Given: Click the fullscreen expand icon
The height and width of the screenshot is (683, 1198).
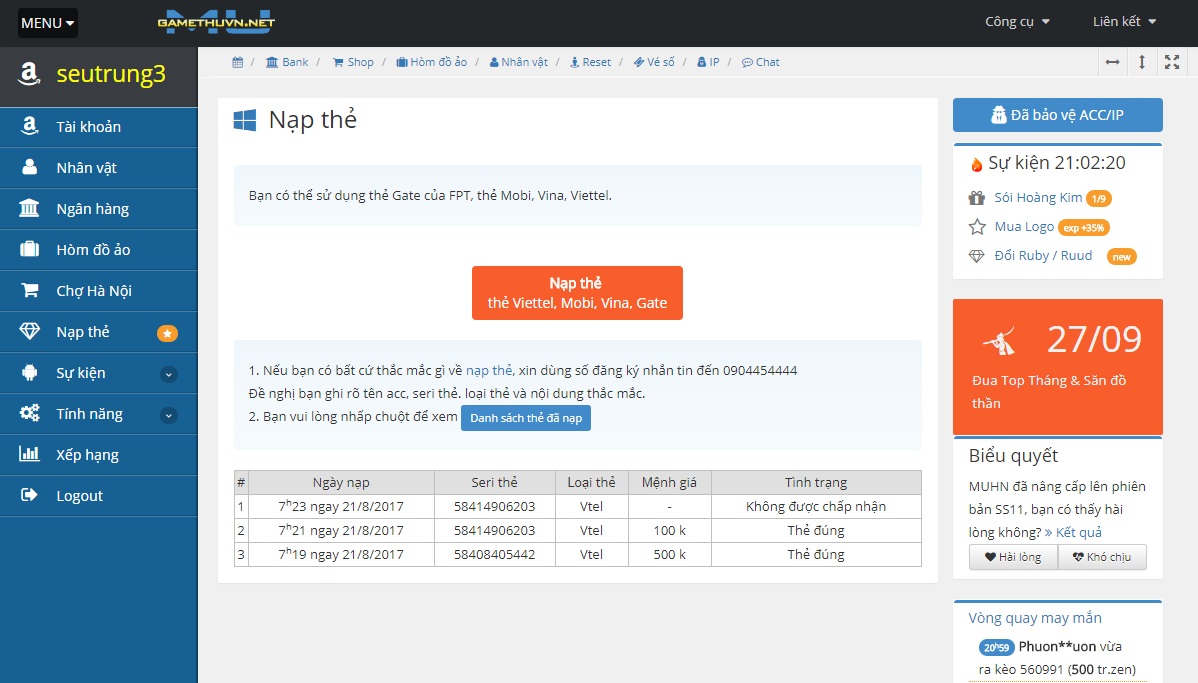Looking at the screenshot, I should pos(1172,62).
